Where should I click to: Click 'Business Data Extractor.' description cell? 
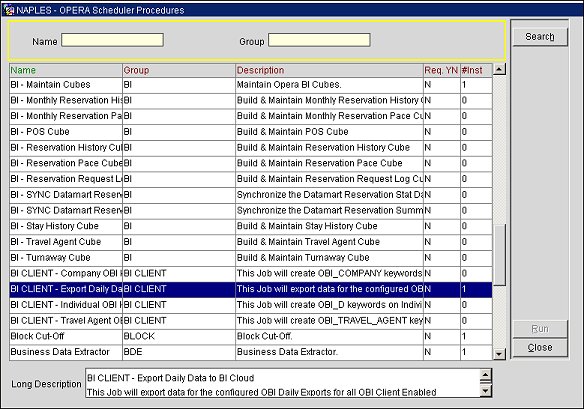click(330, 352)
